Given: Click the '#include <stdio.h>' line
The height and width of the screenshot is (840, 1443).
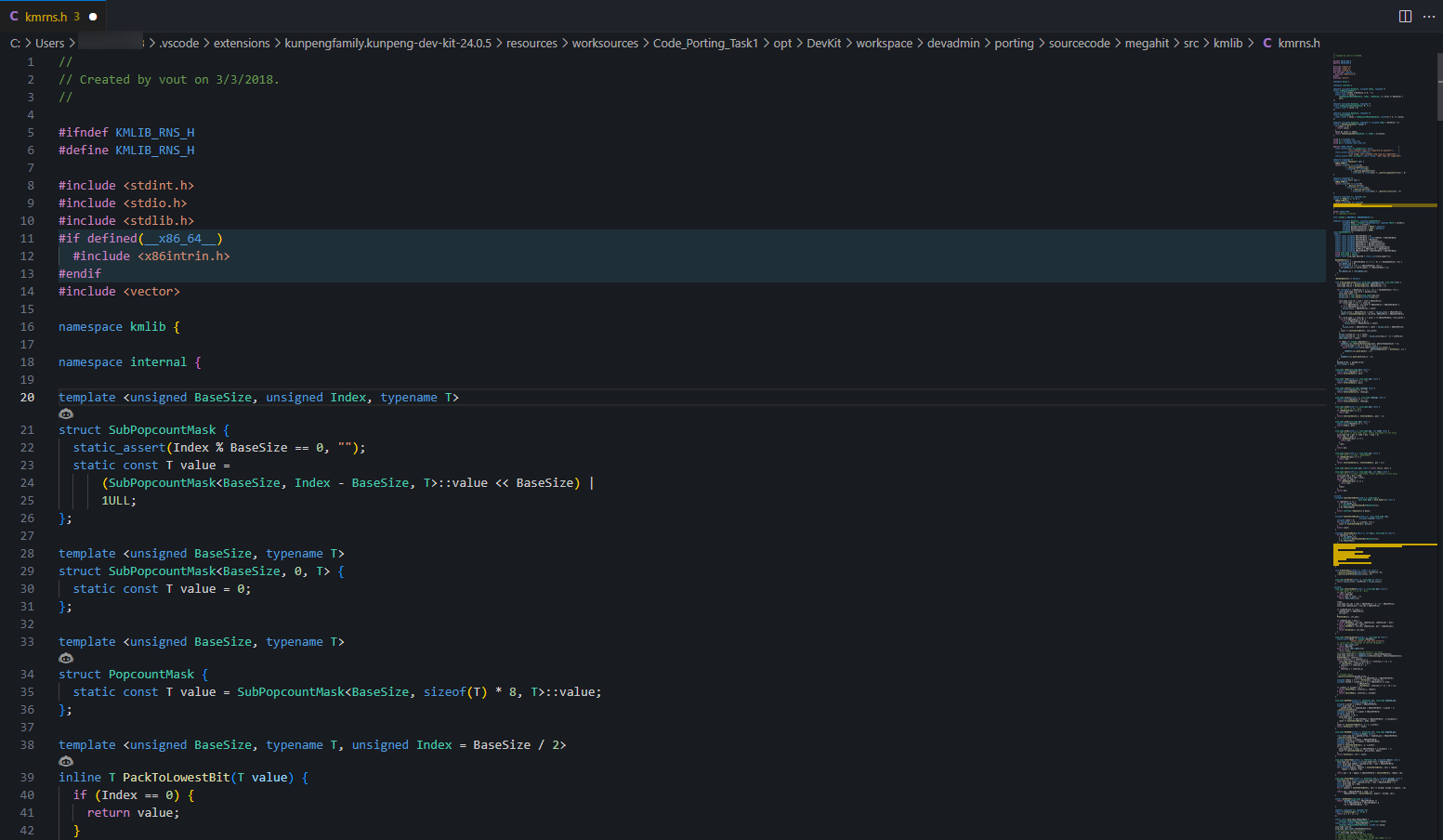Looking at the screenshot, I should (x=123, y=203).
